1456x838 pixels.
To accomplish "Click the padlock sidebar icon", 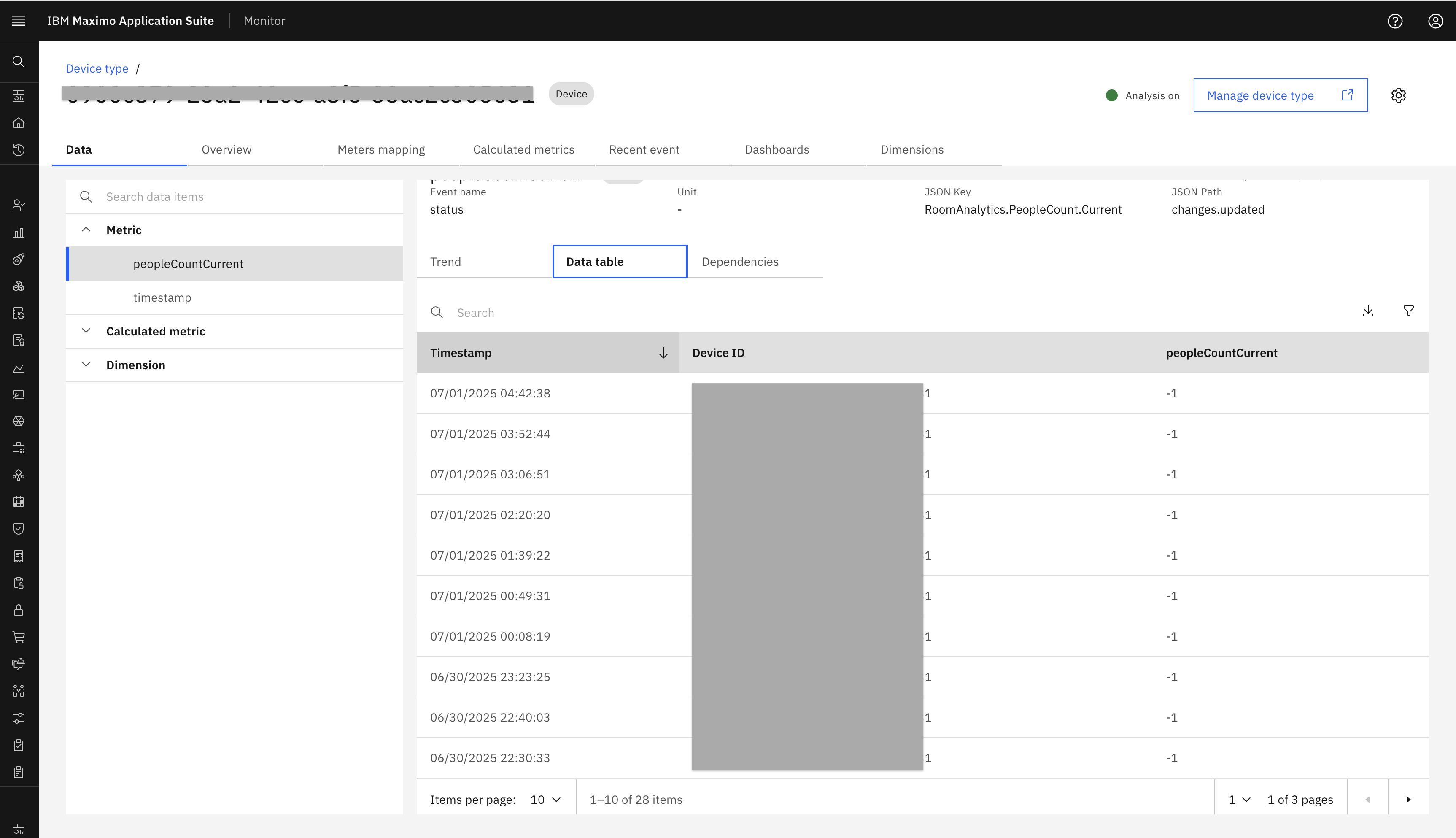I will tap(19, 610).
